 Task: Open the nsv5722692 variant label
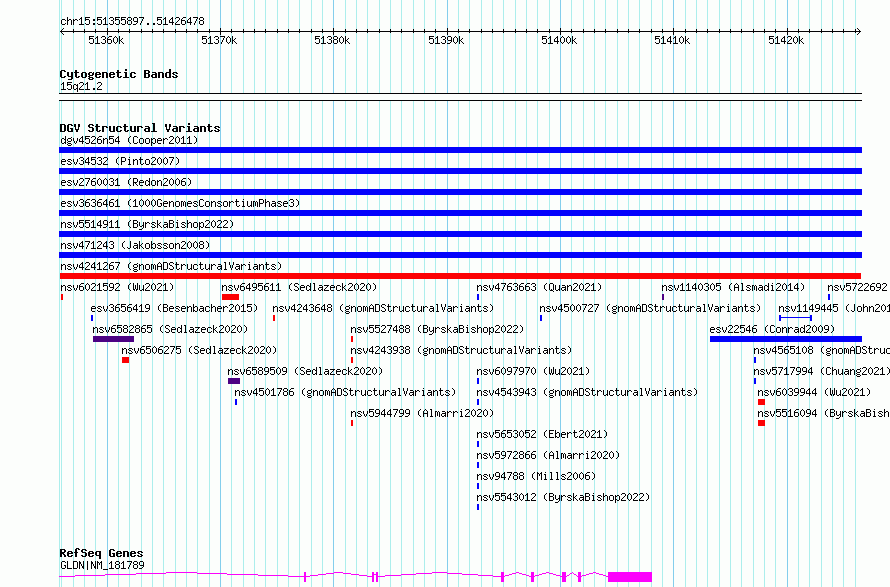[x=857, y=287]
